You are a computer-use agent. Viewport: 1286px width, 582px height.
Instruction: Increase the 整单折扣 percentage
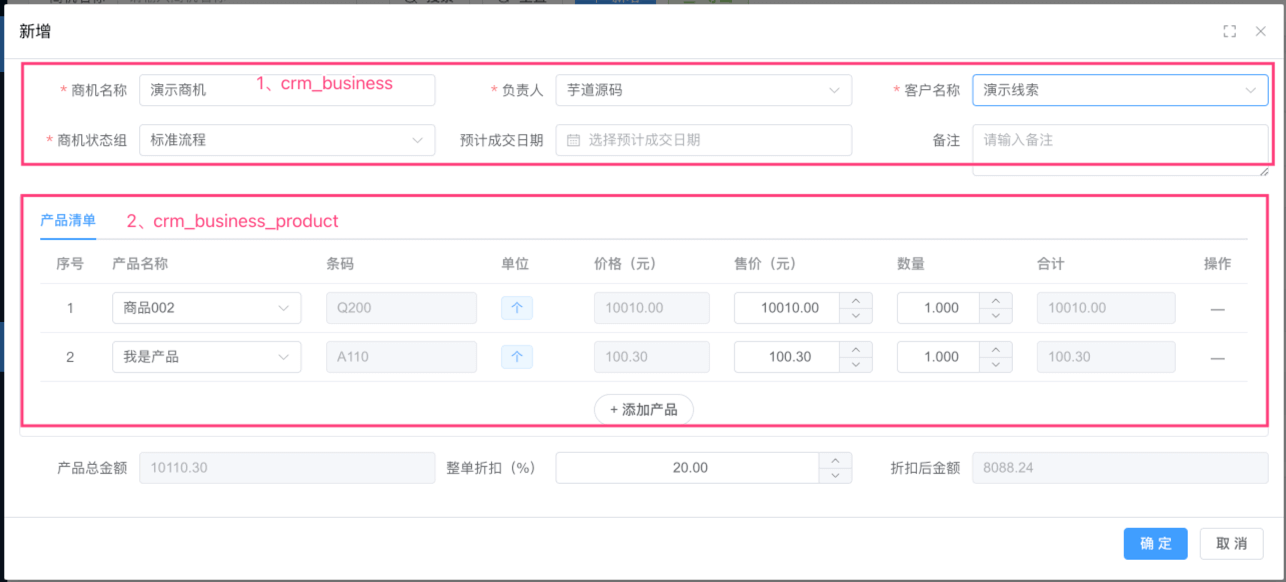pyautogui.click(x=835, y=461)
